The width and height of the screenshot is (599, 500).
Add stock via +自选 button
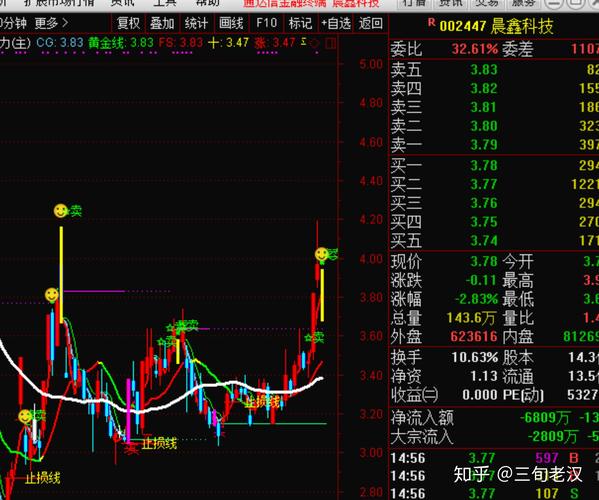tap(336, 23)
